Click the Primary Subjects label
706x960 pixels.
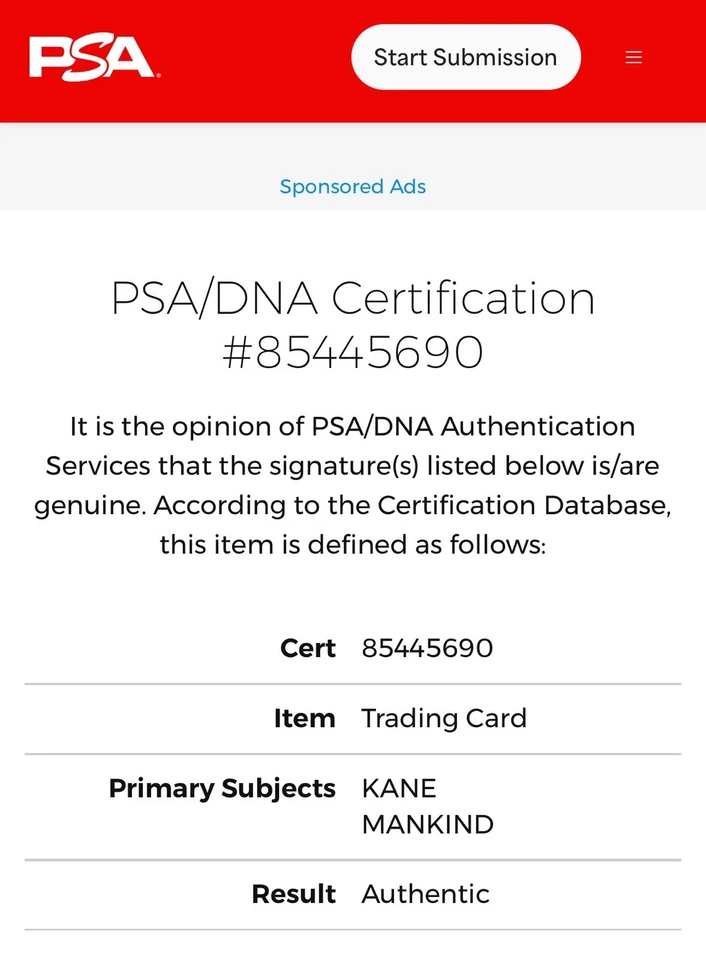pos(222,788)
